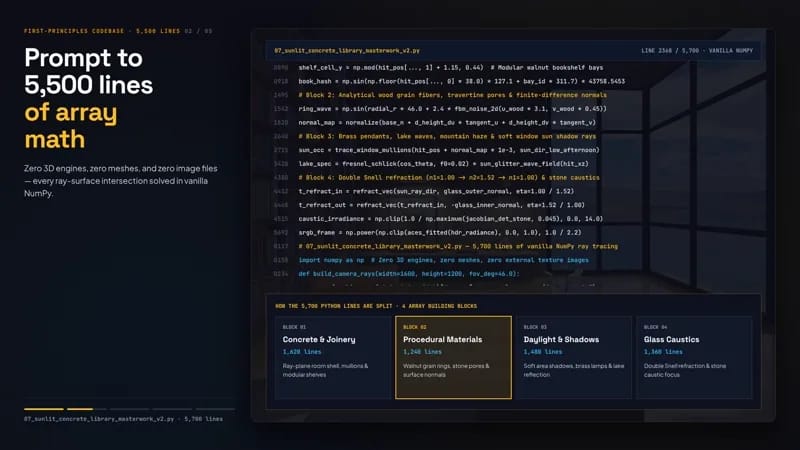Click the shorter yellow slide progress segment
800x450 pixels.
tap(80, 409)
